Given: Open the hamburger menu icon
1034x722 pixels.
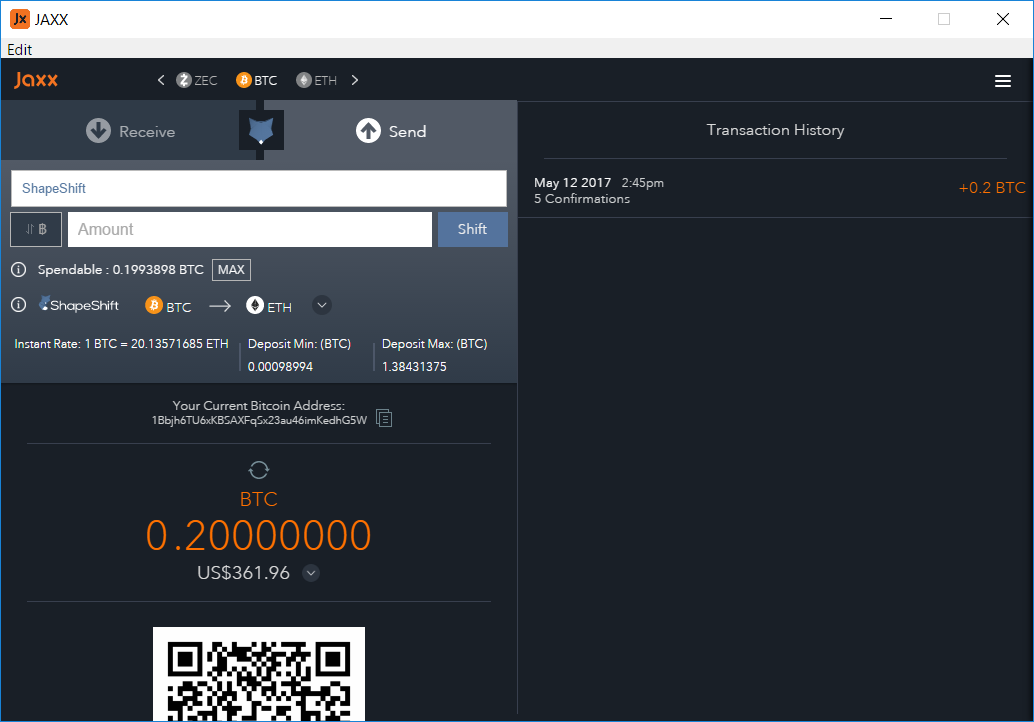Looking at the screenshot, I should tap(1002, 80).
